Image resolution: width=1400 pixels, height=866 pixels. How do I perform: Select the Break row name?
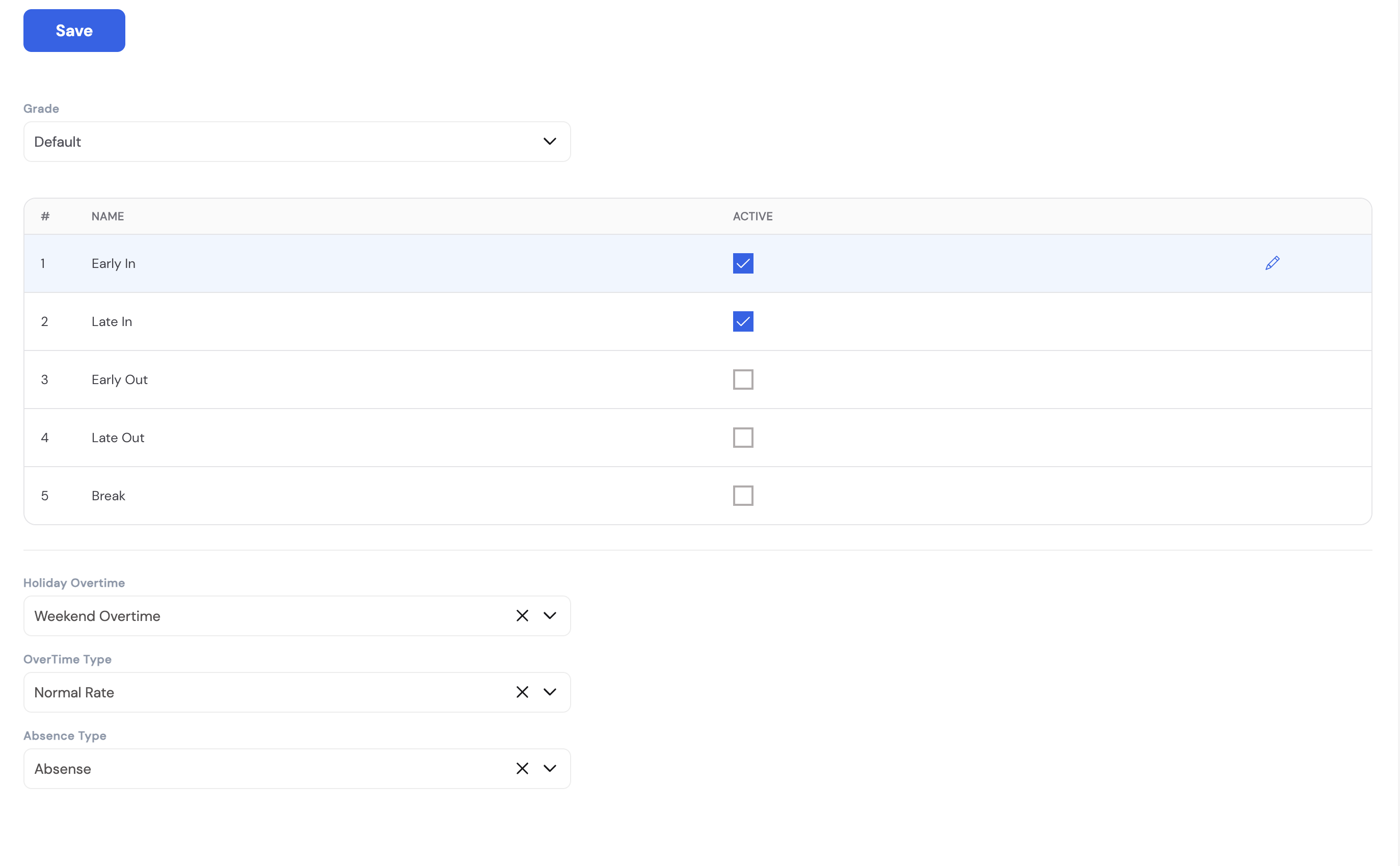109,496
